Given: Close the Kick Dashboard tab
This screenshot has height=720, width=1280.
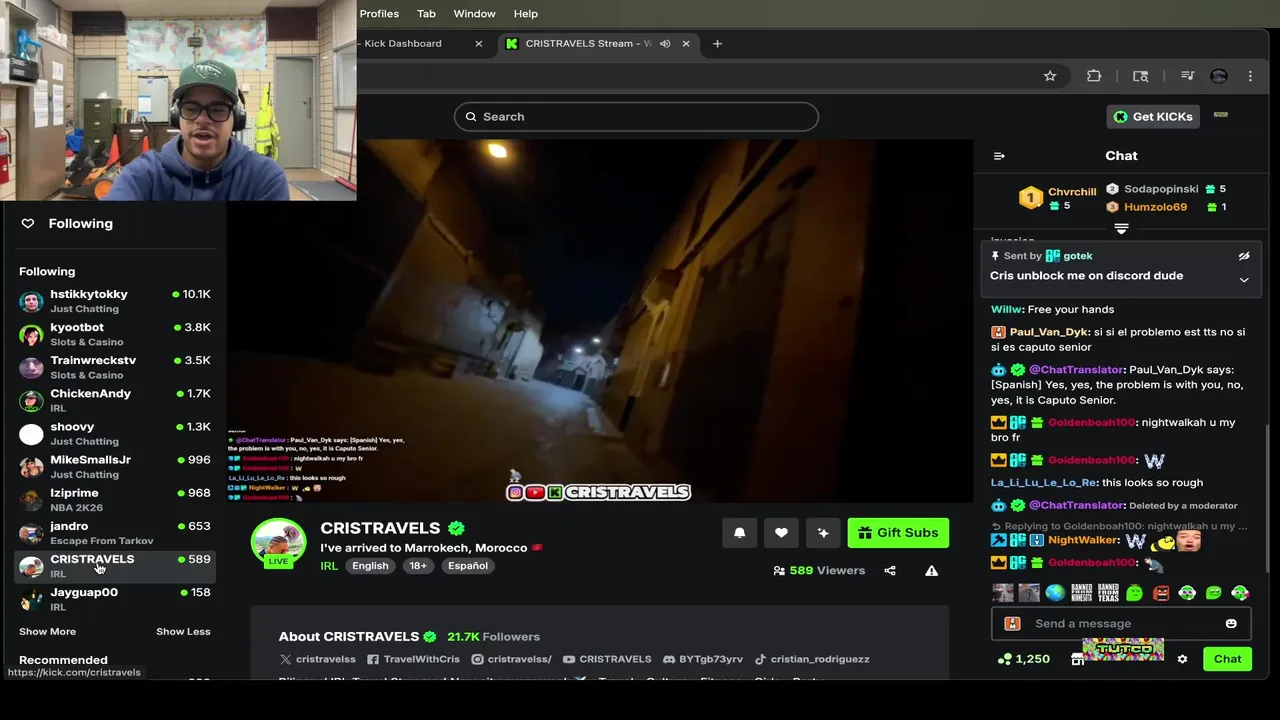Looking at the screenshot, I should [478, 44].
